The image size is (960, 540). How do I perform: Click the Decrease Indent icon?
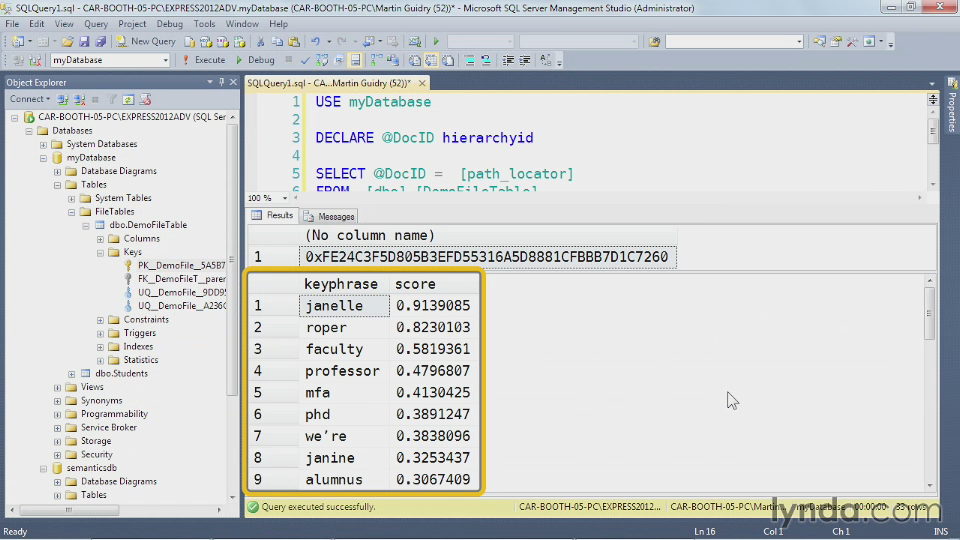point(508,60)
